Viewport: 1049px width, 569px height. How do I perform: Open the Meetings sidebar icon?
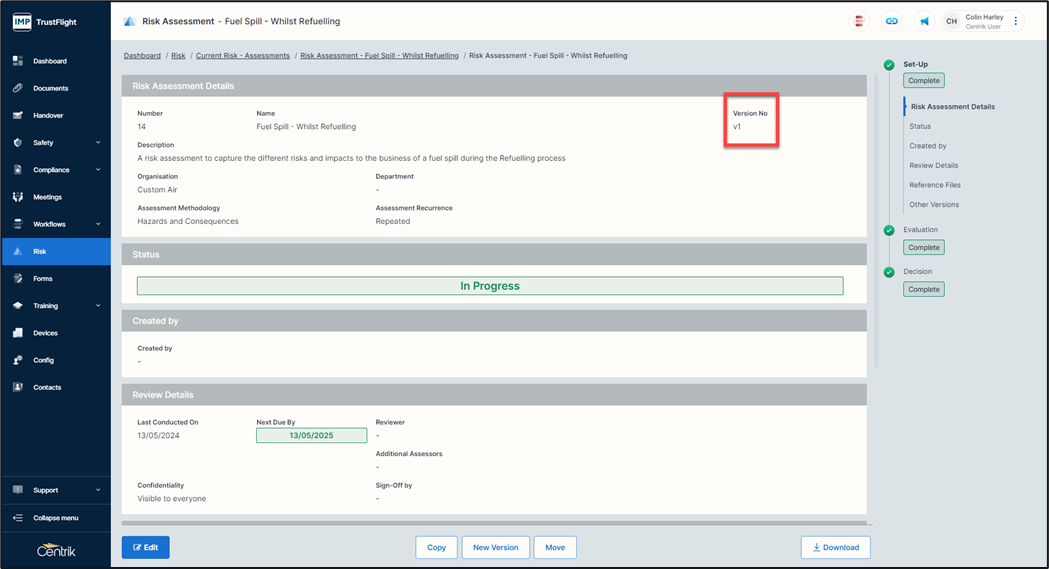click(18, 197)
